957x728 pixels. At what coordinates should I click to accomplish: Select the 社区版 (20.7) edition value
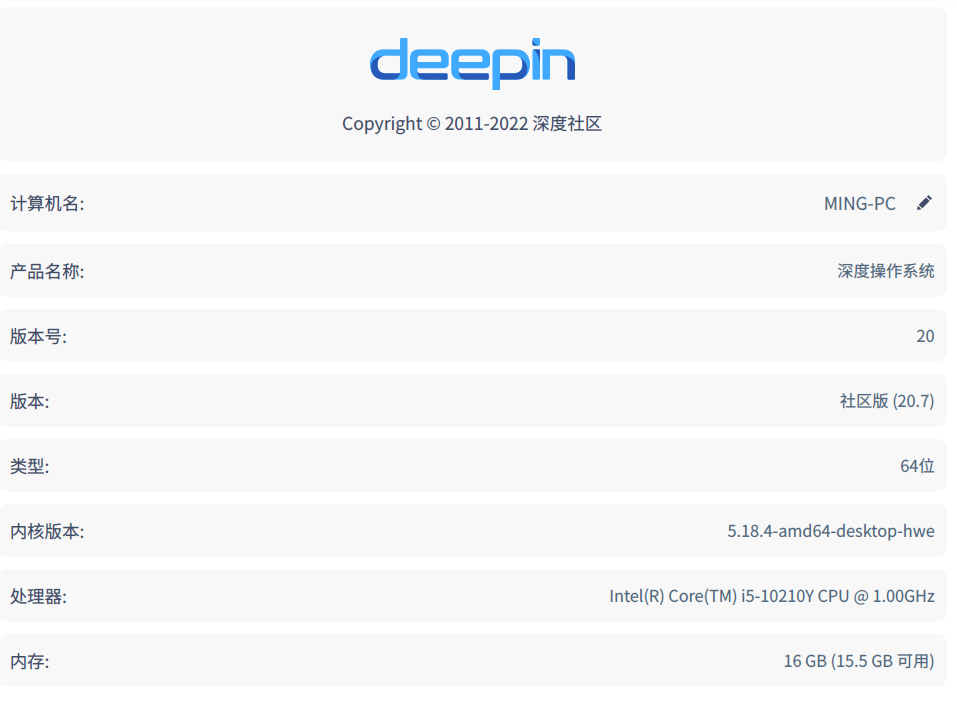[x=887, y=401]
